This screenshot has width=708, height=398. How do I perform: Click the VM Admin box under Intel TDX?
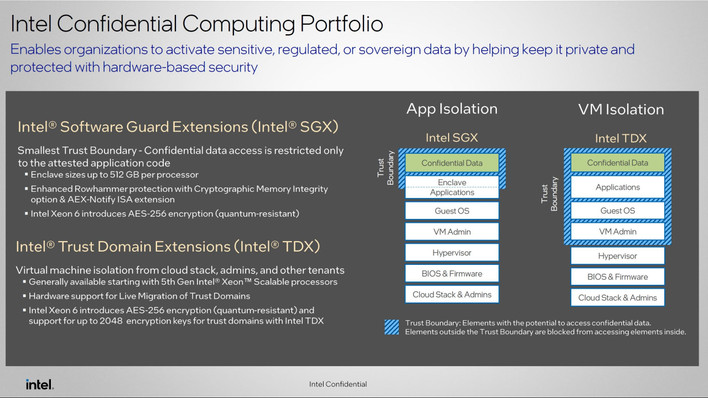click(x=618, y=231)
